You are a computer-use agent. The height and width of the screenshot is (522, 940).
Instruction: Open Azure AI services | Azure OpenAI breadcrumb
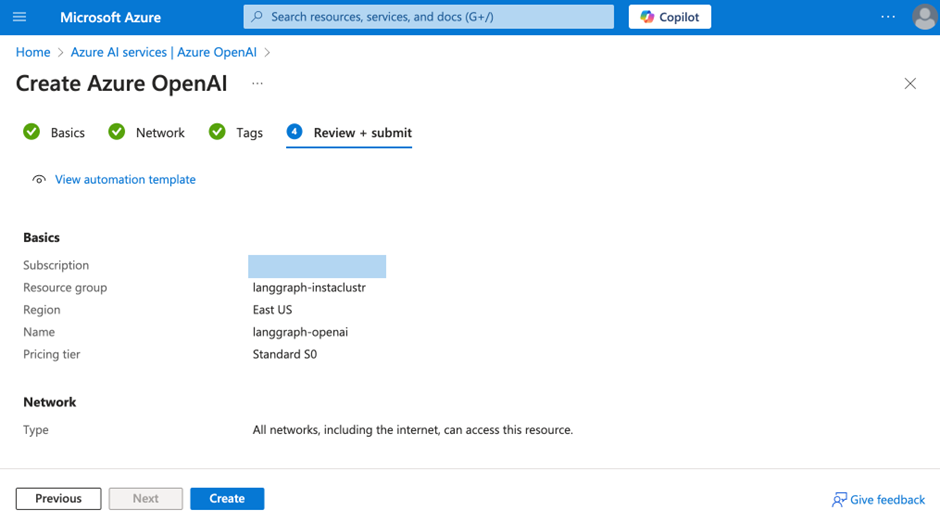(x=164, y=52)
